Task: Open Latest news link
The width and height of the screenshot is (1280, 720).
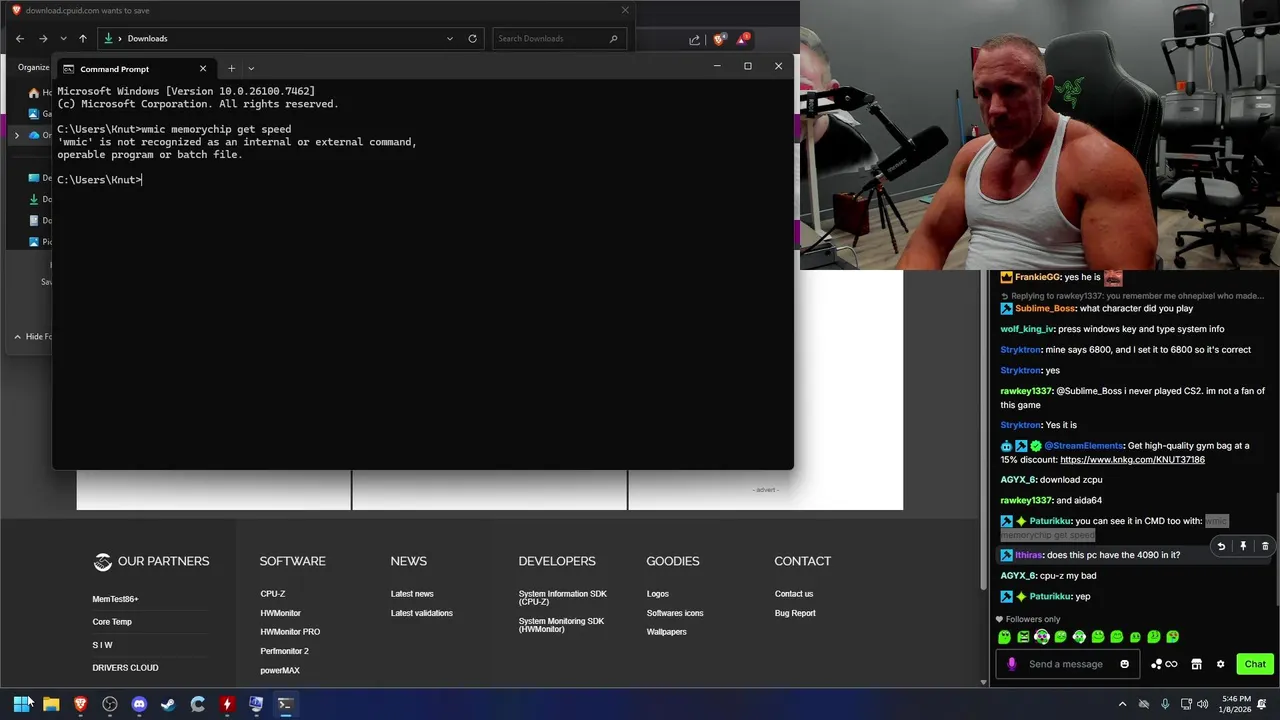Action: (x=412, y=594)
